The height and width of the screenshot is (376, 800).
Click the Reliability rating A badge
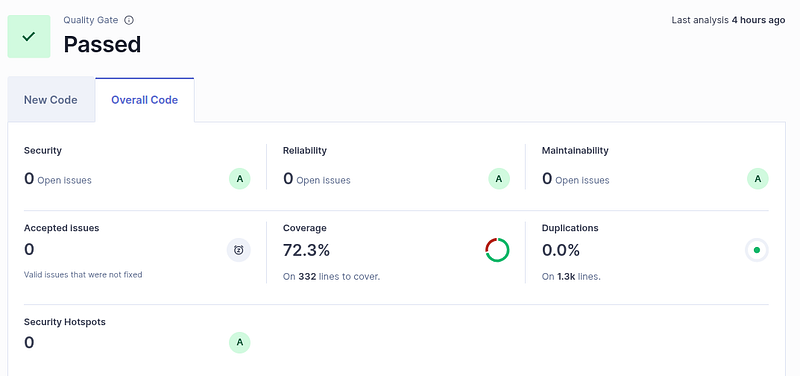coord(499,179)
